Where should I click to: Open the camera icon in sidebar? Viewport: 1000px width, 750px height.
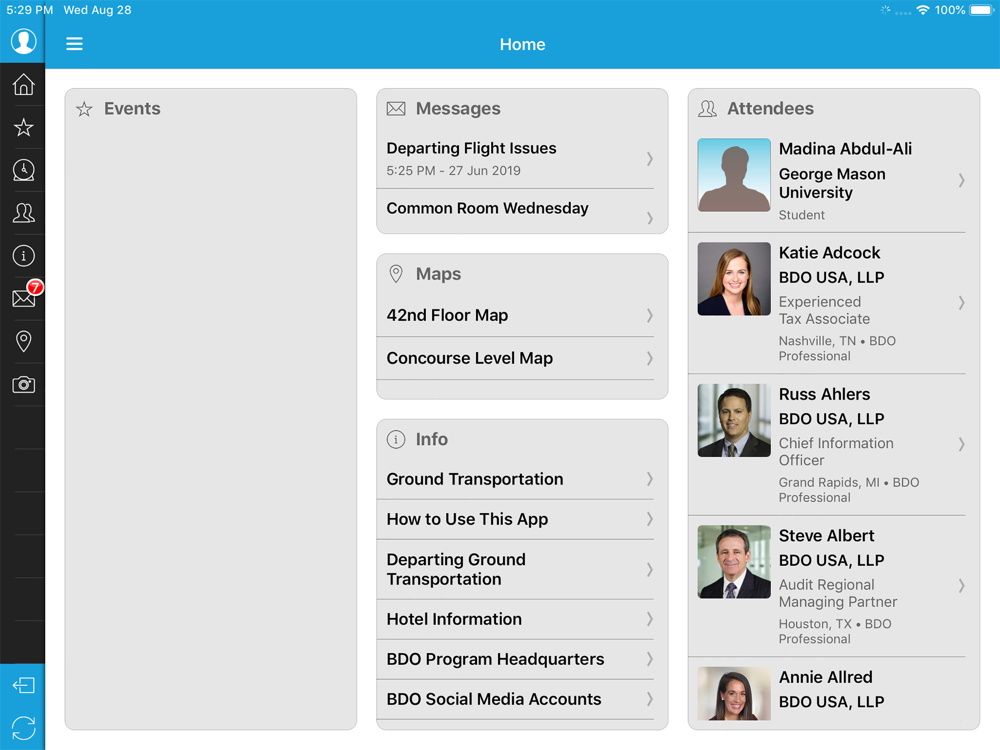pyautogui.click(x=24, y=385)
